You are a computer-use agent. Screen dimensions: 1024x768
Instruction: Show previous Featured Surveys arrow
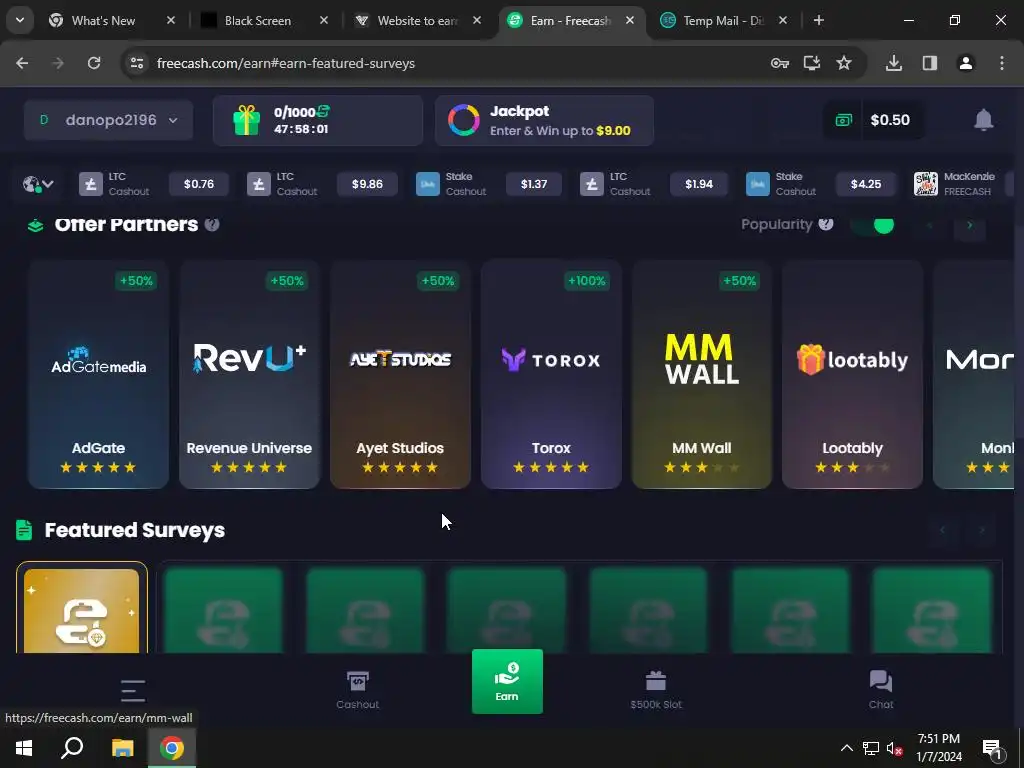coord(942,530)
